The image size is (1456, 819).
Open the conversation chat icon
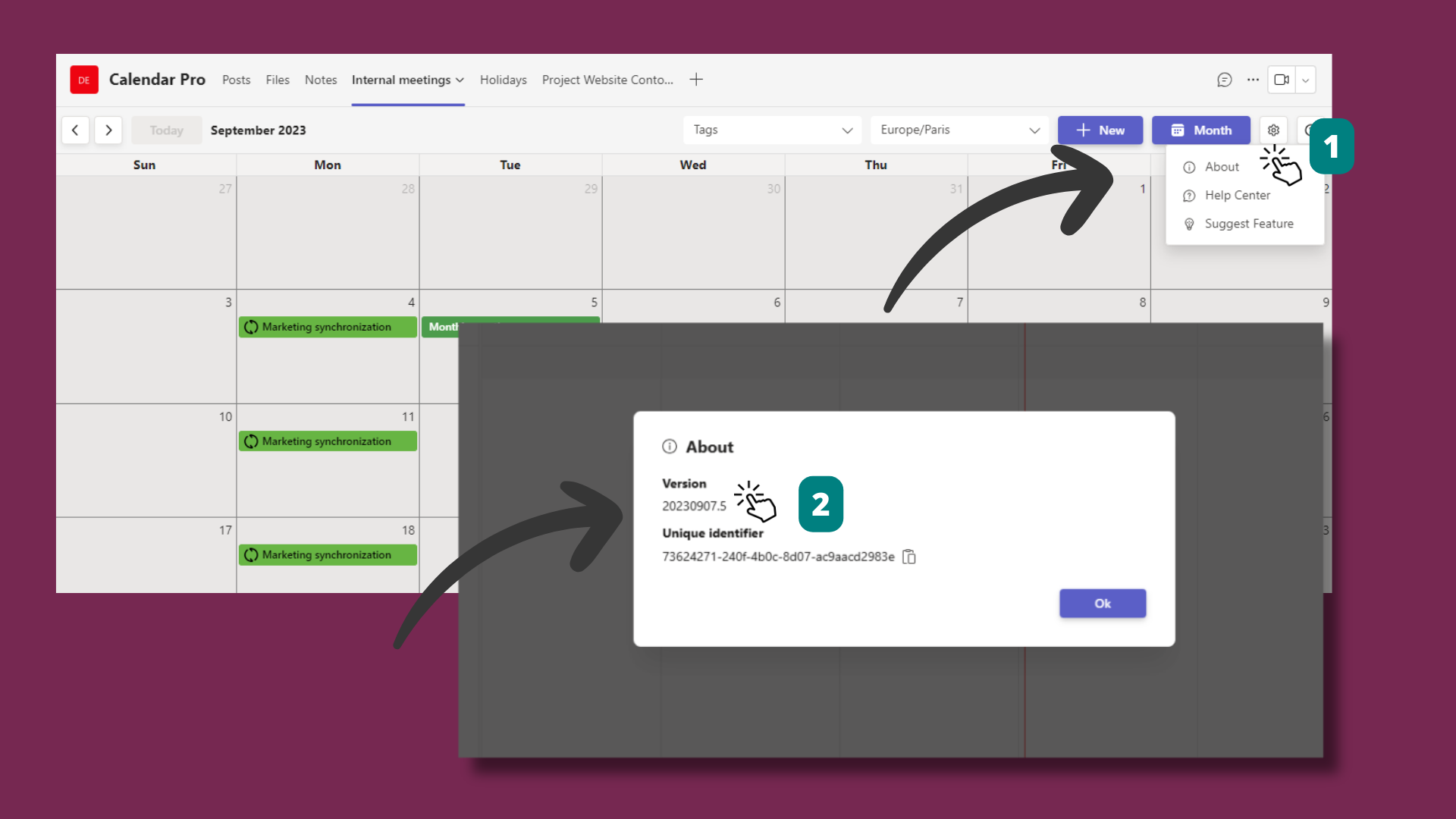point(1224,80)
